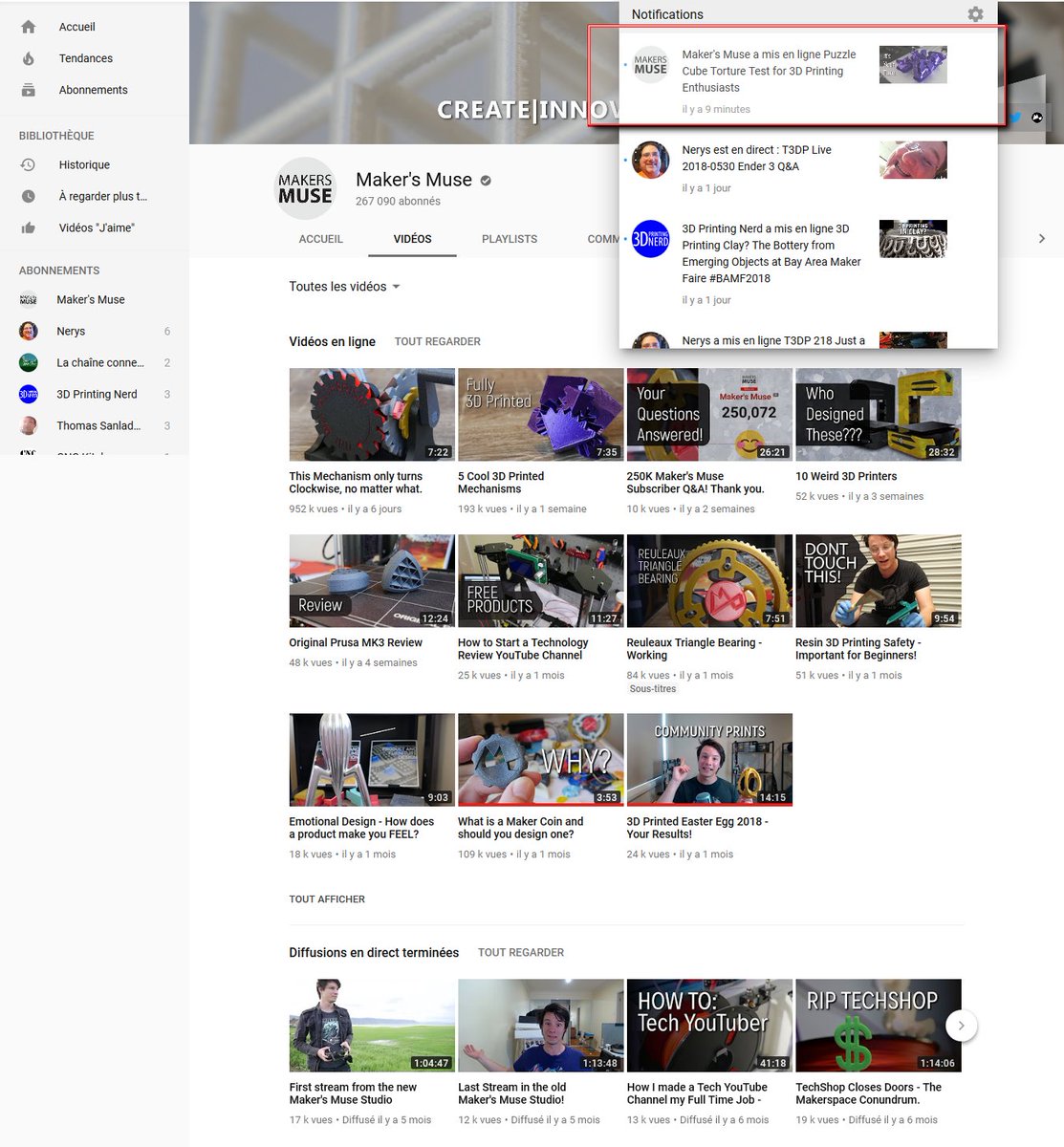
Task: Open 5 Cool 3D Printed Mechanisms thumbnail
Action: (x=540, y=415)
